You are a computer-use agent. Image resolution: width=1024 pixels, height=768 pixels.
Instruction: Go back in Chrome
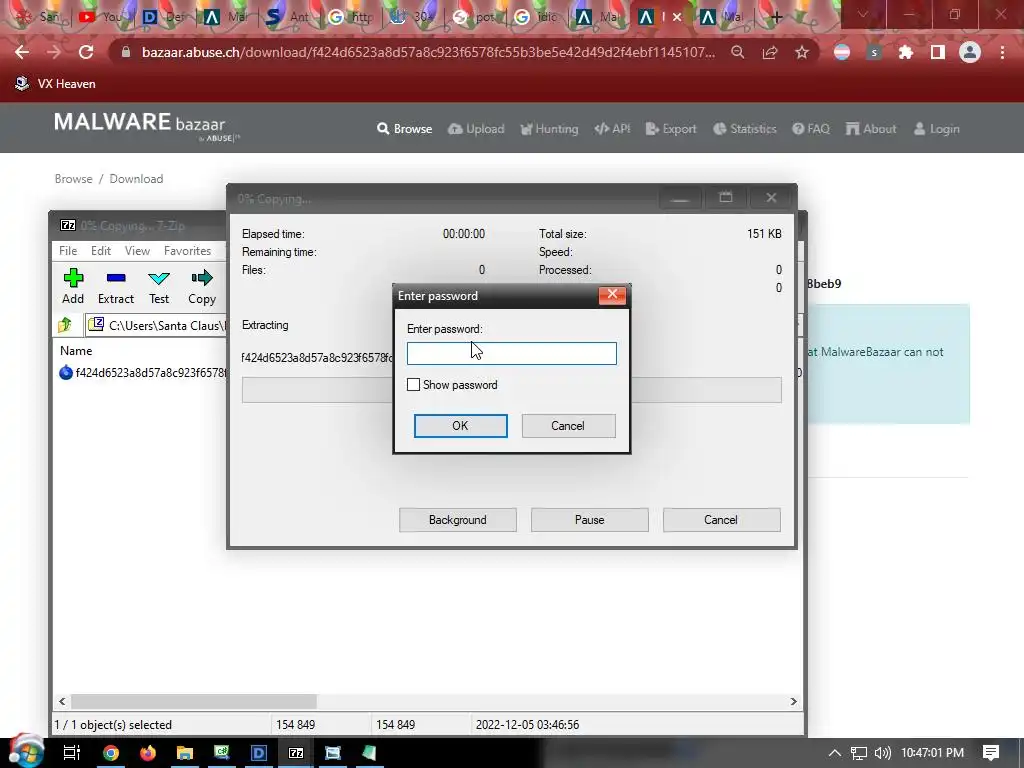point(22,52)
